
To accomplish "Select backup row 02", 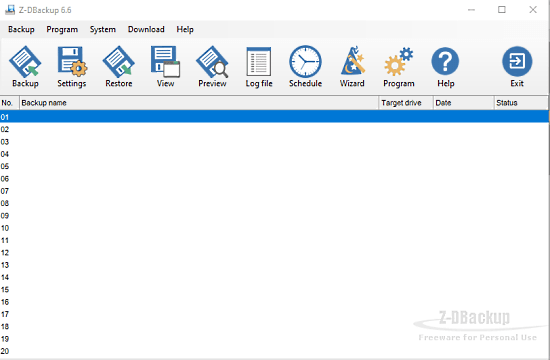I will (x=274, y=129).
